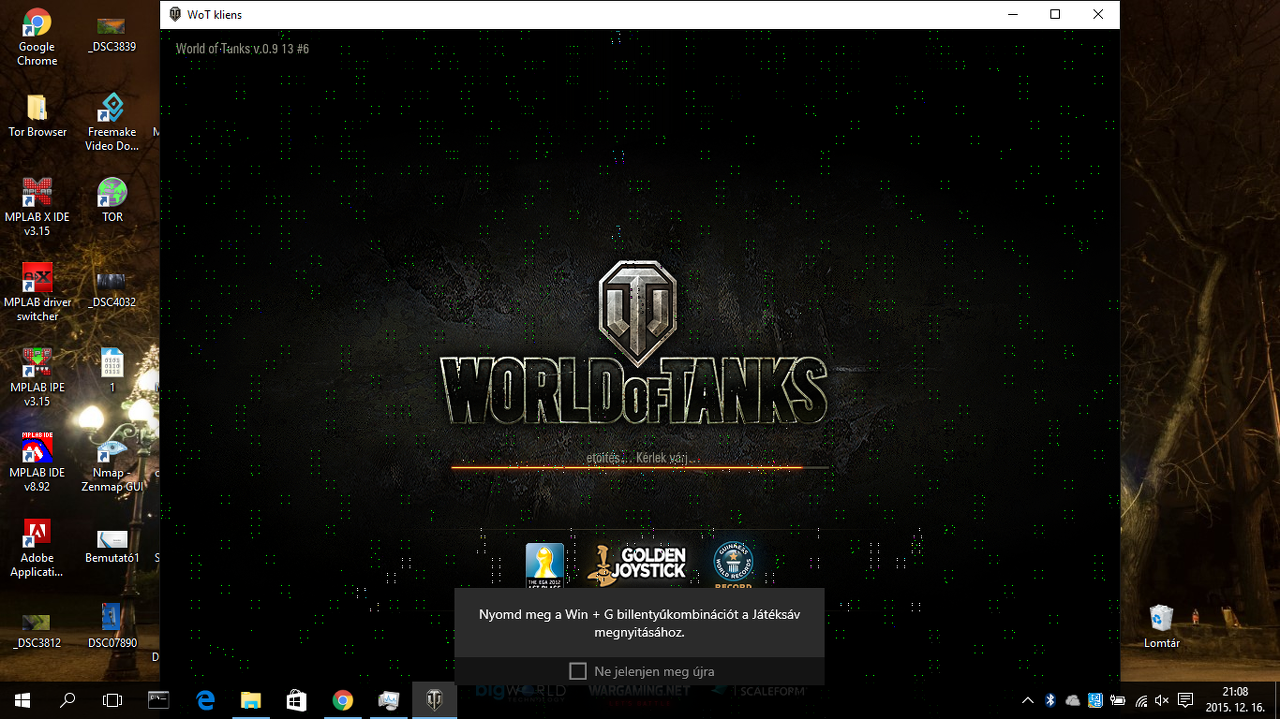Click the 'Nyomd meg a Win + G' message
Image resolution: width=1280 pixels, height=719 pixels.
point(639,623)
